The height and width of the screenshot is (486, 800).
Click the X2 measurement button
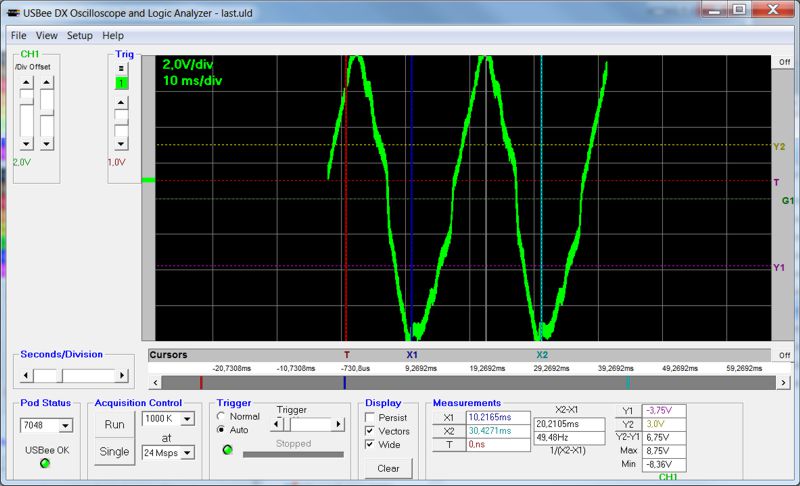[448, 431]
